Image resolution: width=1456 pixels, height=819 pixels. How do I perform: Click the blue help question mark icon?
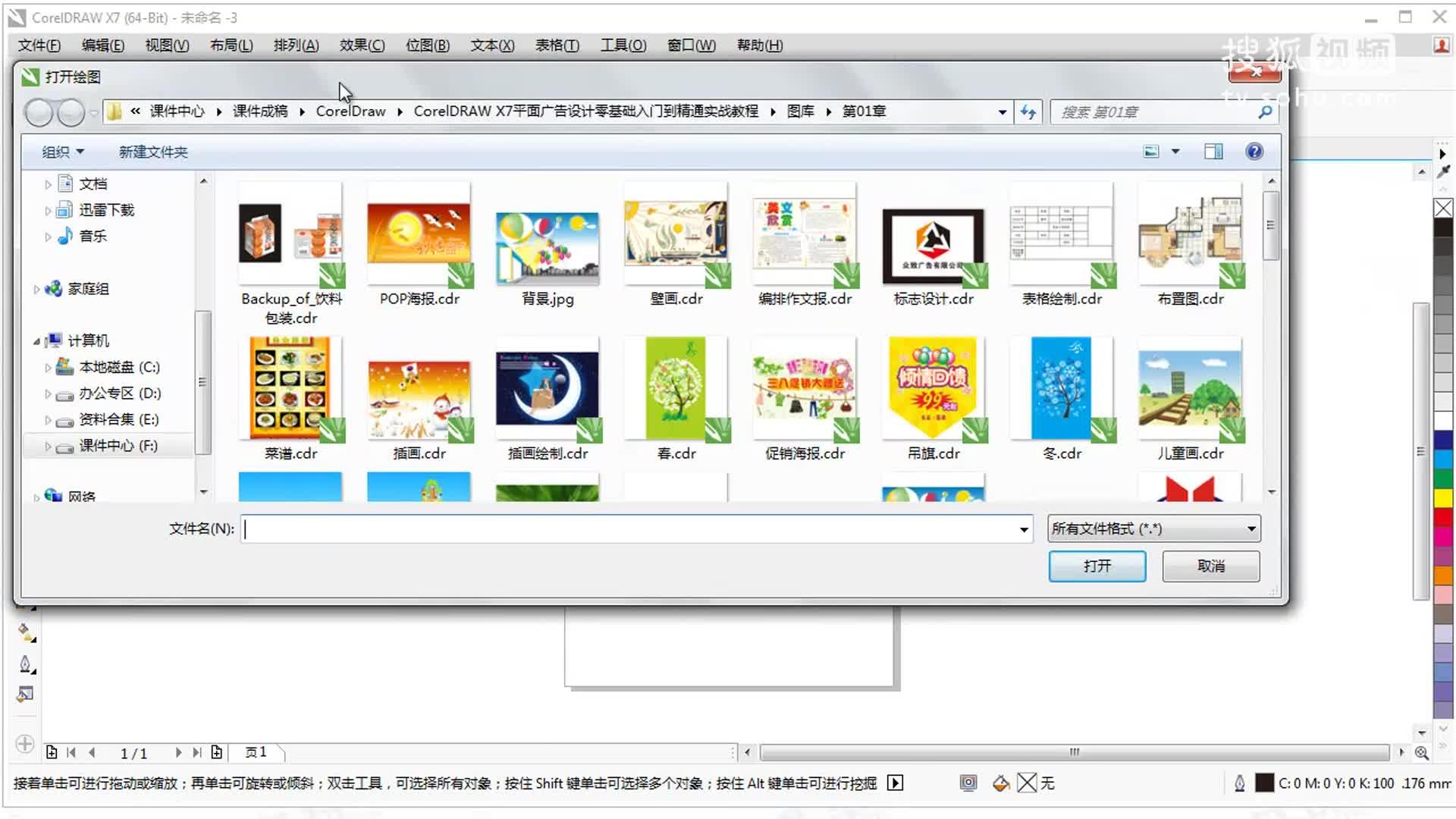click(x=1254, y=152)
